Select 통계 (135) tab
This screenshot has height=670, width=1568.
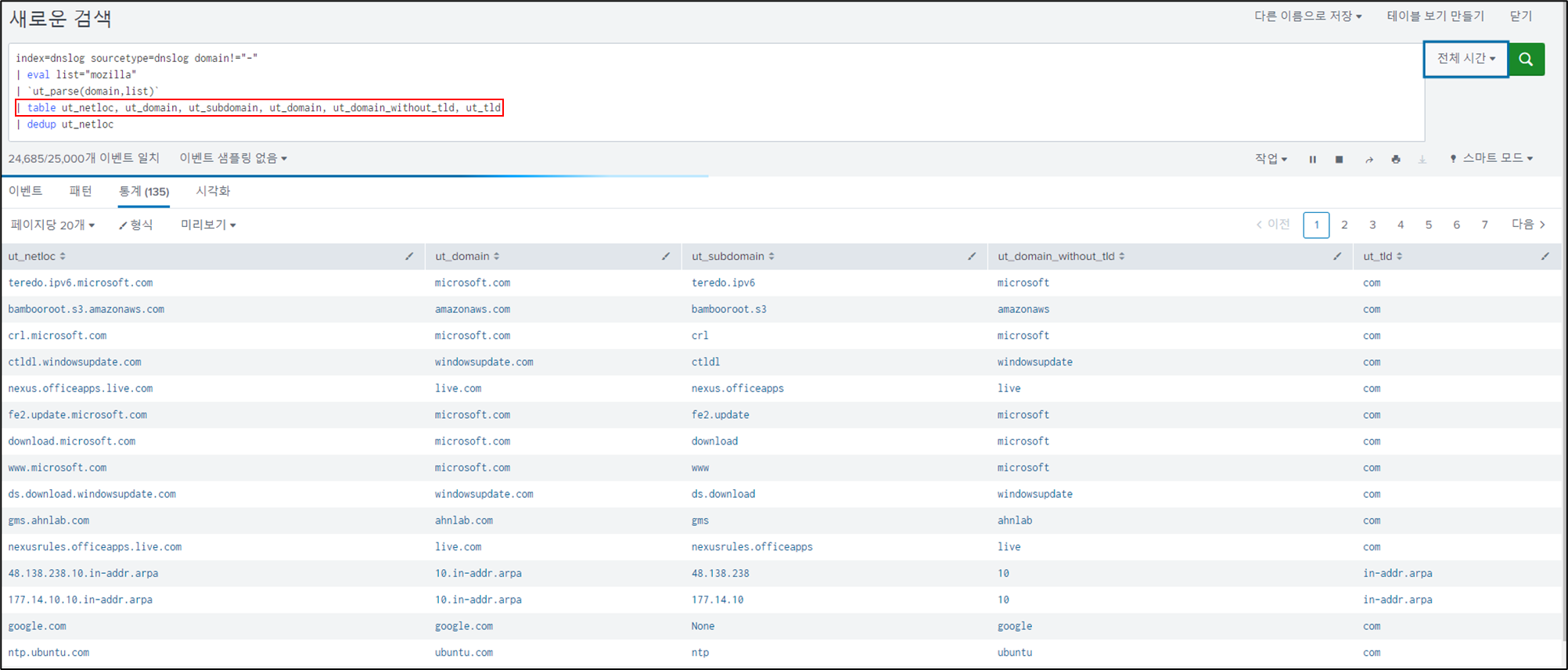(144, 192)
